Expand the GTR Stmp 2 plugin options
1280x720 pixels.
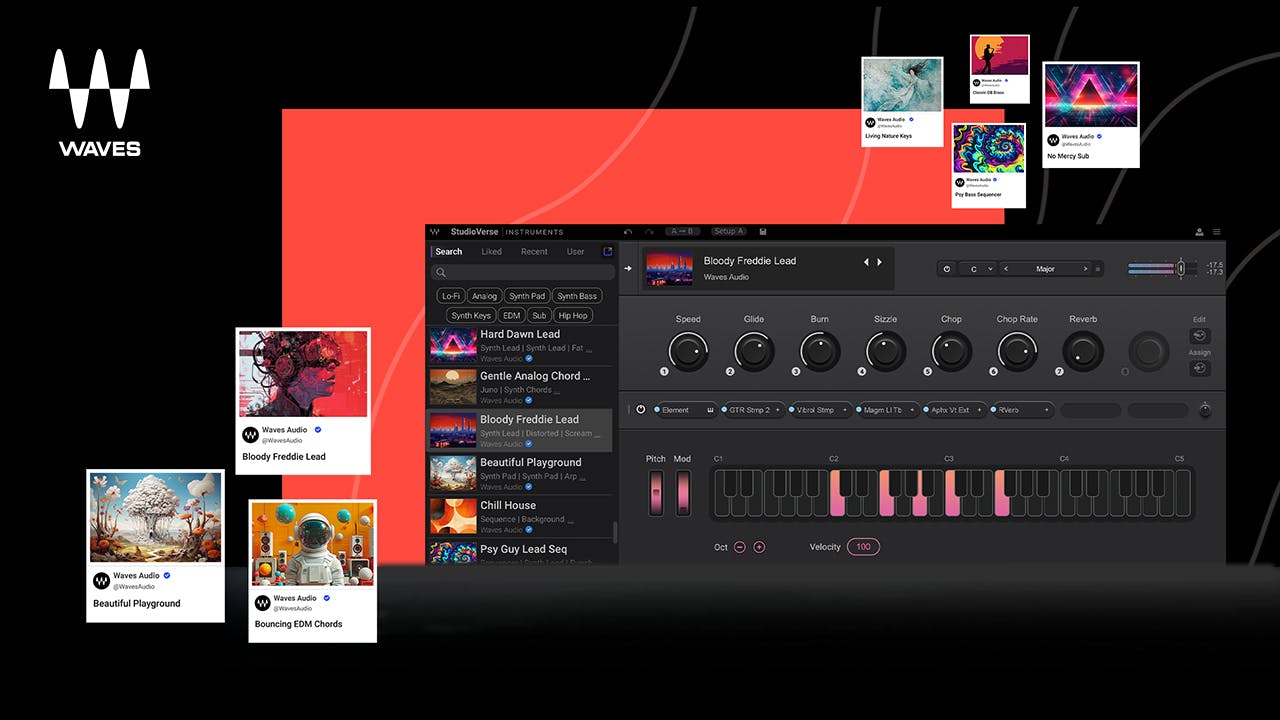click(x=777, y=409)
